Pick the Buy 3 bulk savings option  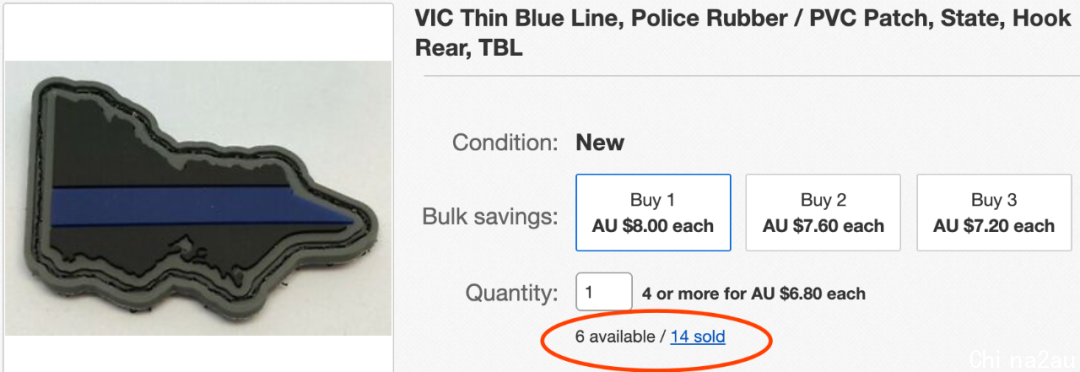click(x=994, y=213)
